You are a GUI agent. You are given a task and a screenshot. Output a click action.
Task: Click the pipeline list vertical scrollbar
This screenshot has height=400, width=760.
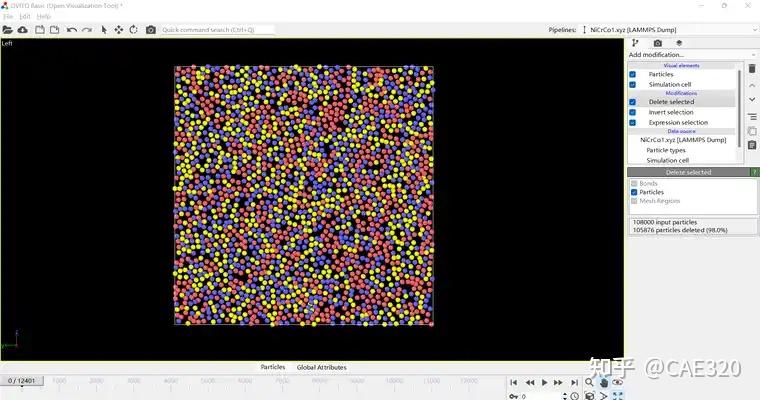click(739, 108)
